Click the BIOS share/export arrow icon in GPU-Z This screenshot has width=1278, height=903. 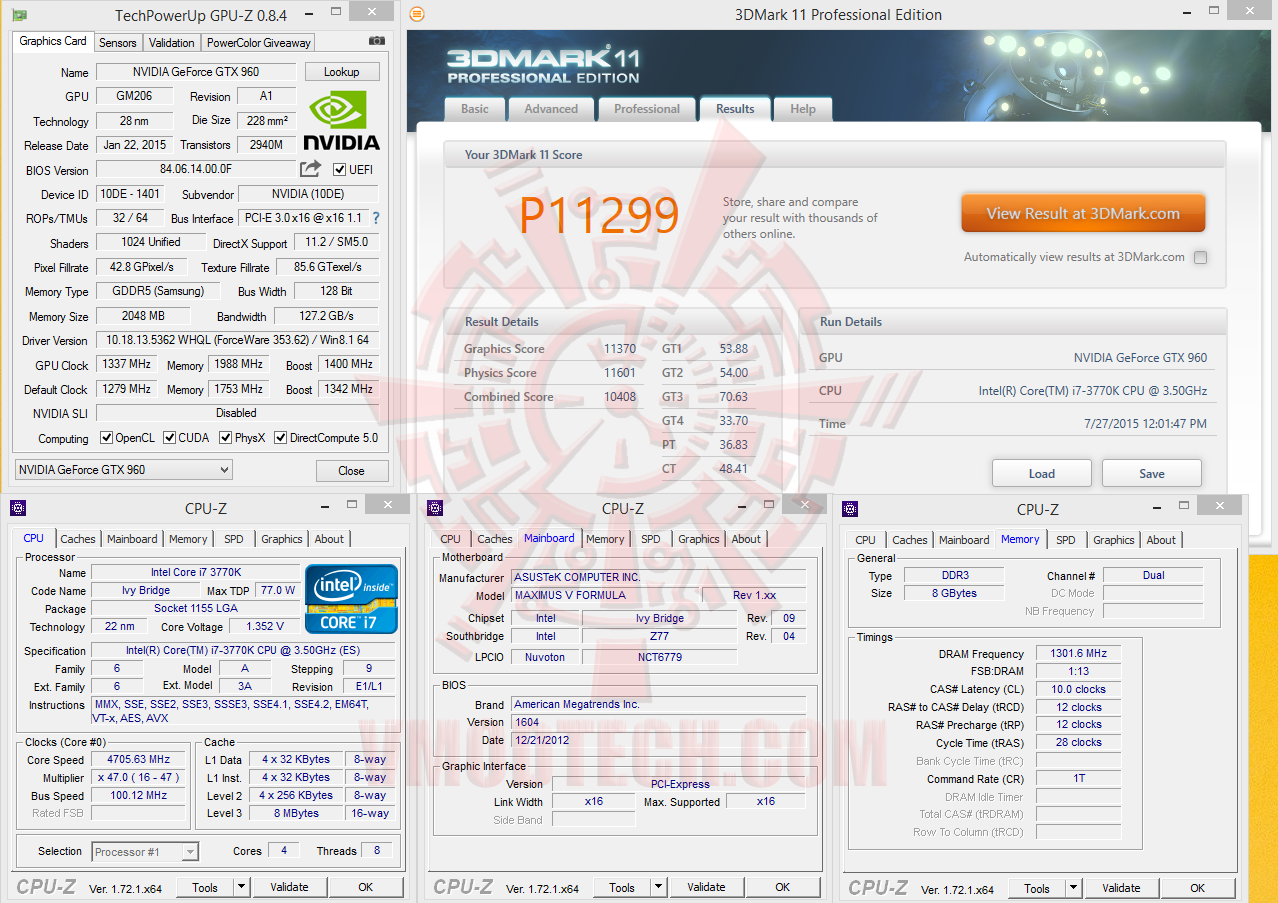coord(311,169)
